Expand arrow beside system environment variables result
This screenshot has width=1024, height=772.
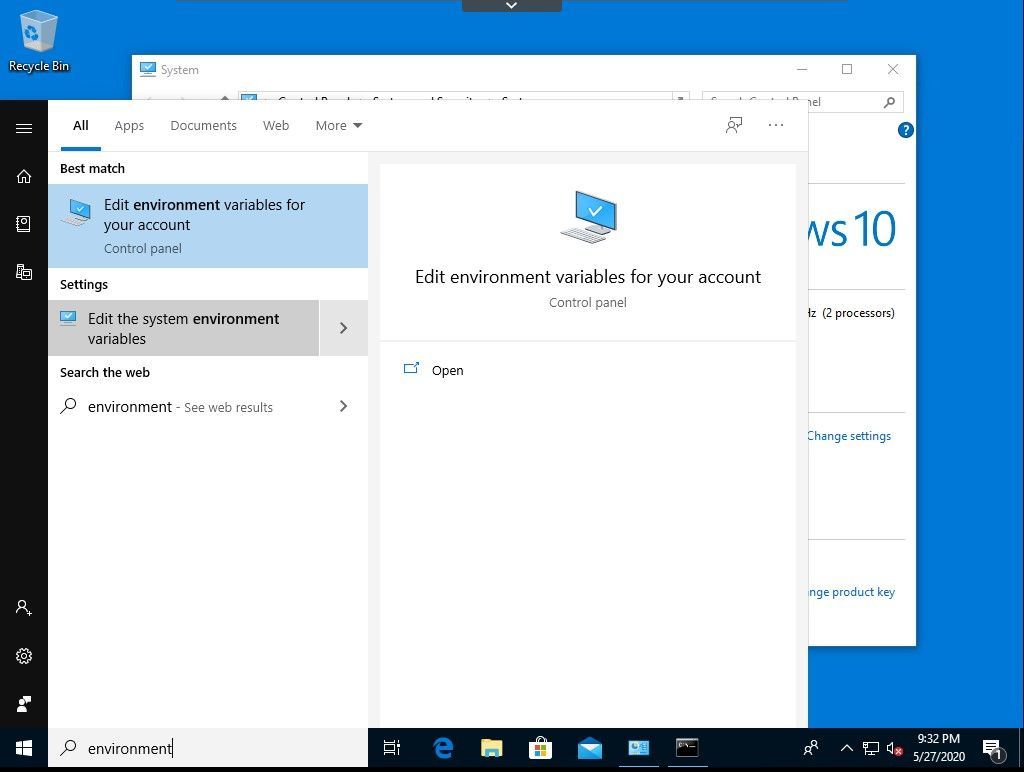344,328
